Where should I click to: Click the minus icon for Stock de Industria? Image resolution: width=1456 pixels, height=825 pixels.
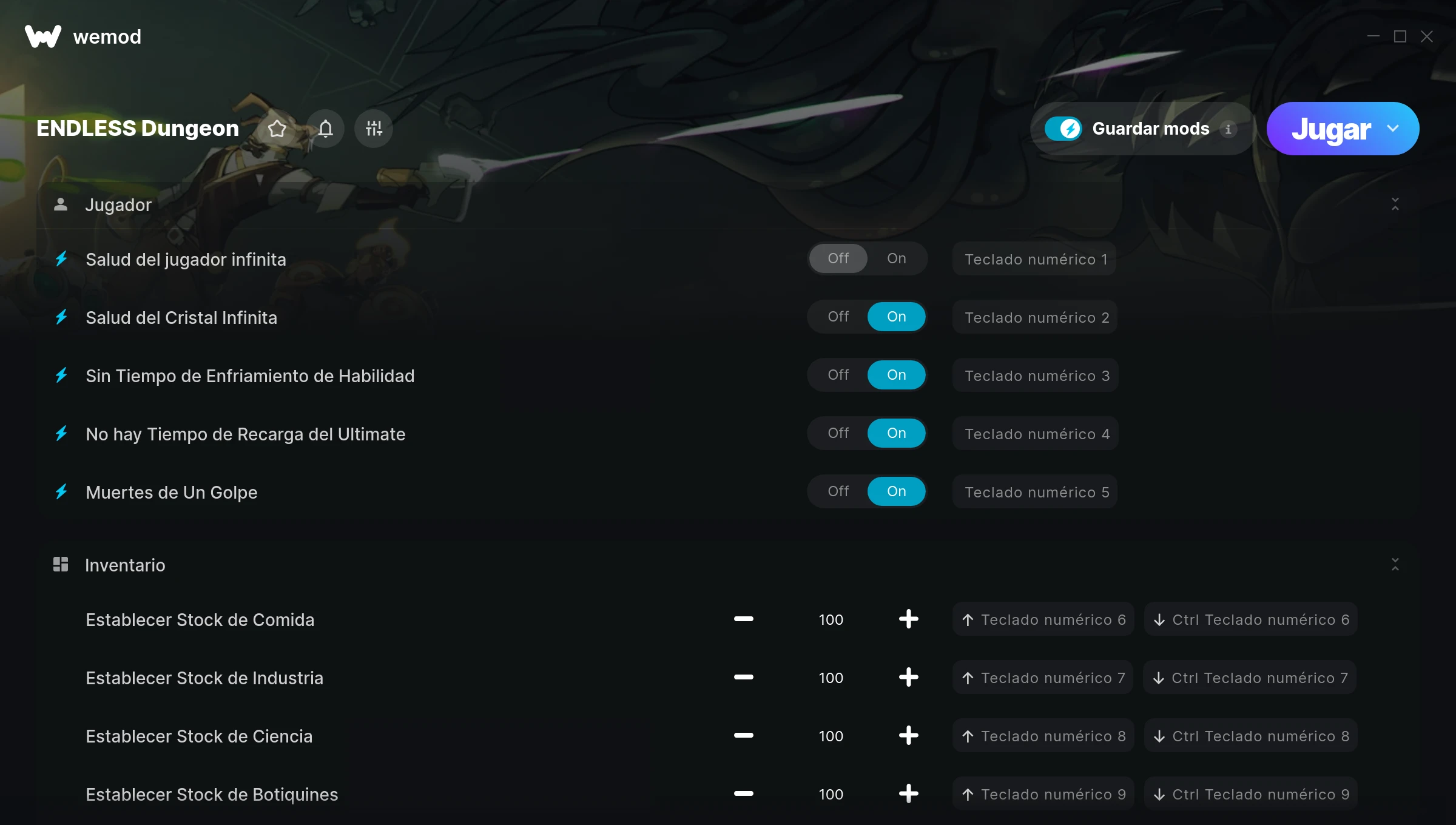(744, 678)
